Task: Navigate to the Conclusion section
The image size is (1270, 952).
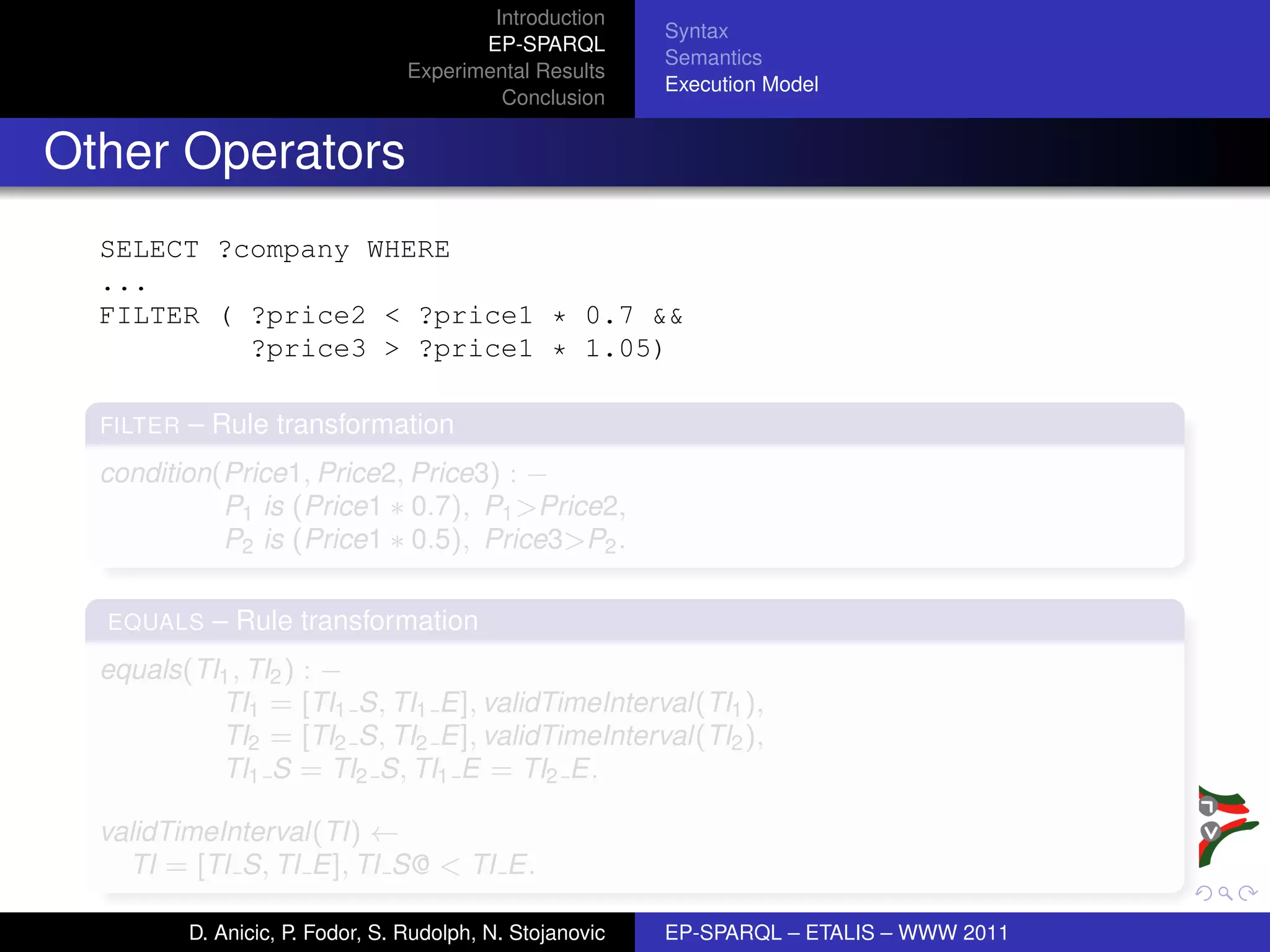Action: [x=553, y=97]
